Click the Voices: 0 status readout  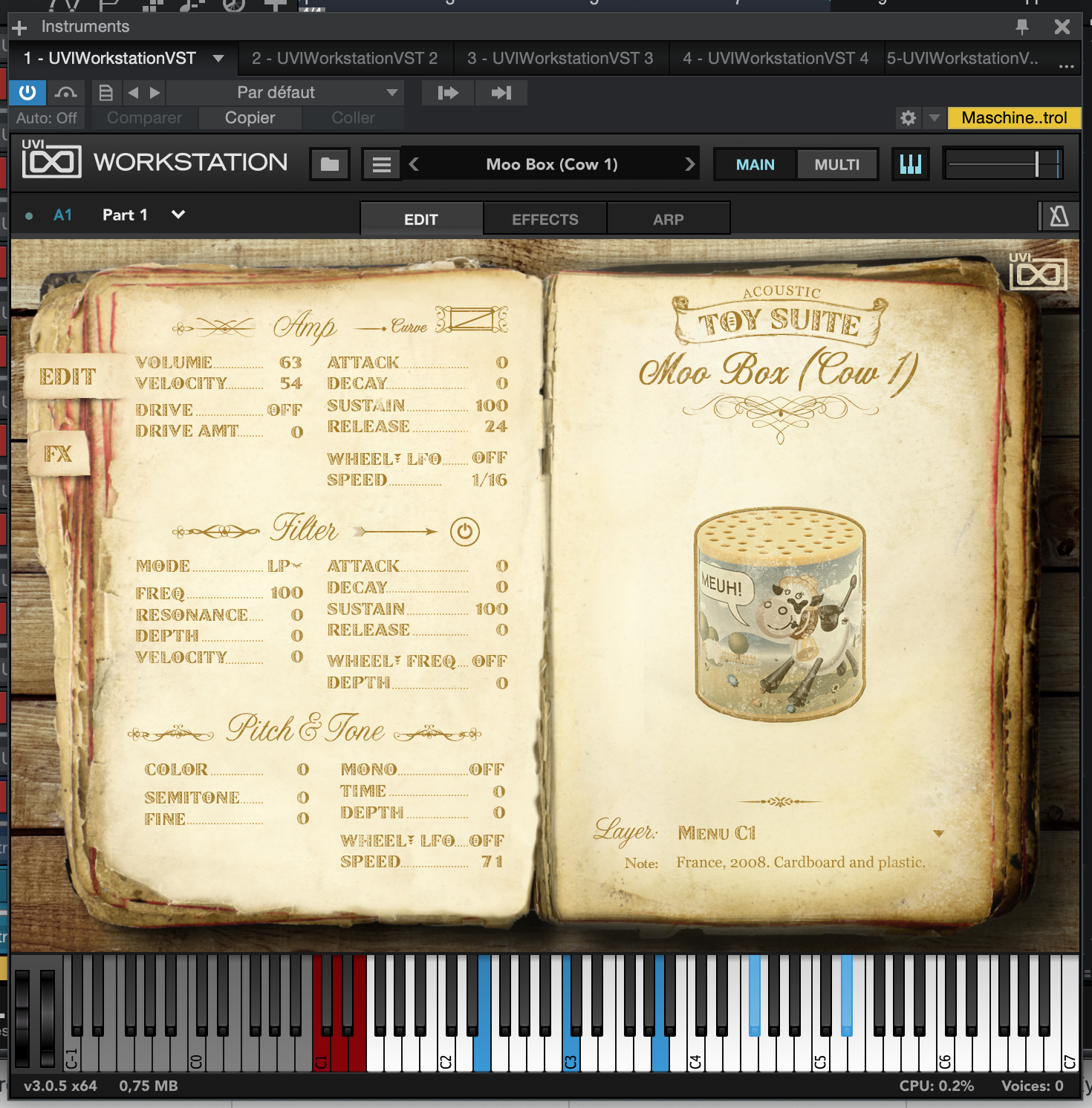[1032, 1086]
